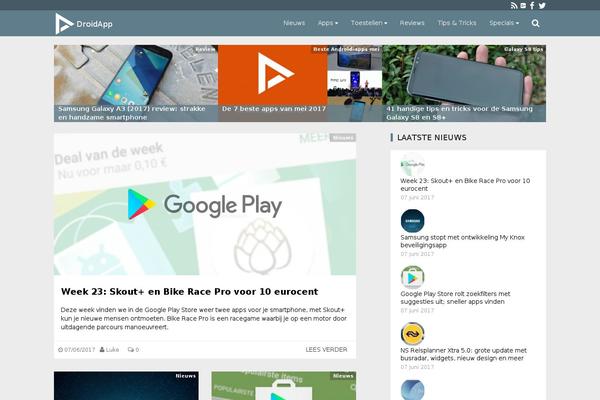Click the DroidApp logo

[x=84, y=24]
